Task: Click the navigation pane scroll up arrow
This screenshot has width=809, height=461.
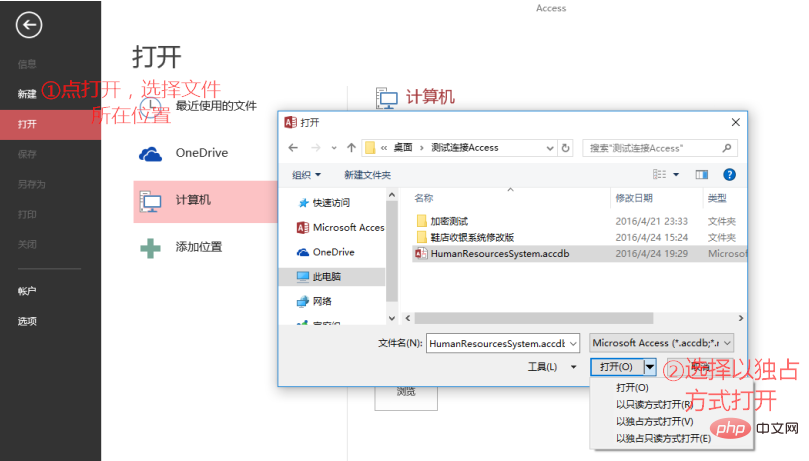Action: 392,195
